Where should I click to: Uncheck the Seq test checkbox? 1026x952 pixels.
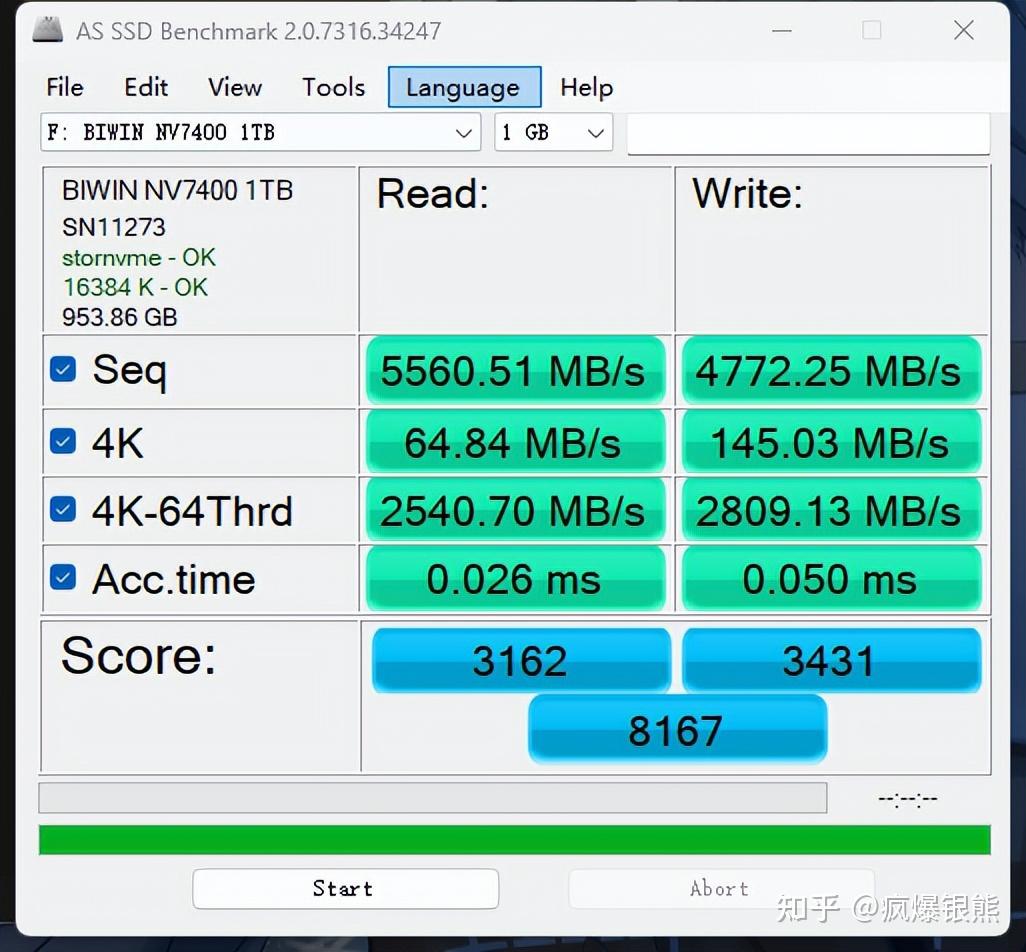pyautogui.click(x=63, y=370)
